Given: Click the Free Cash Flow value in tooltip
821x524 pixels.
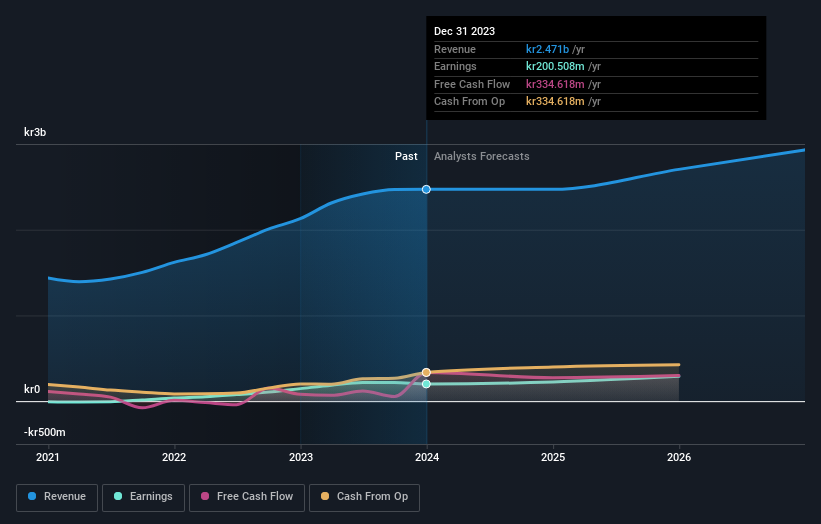Looking at the screenshot, I should coord(555,84).
